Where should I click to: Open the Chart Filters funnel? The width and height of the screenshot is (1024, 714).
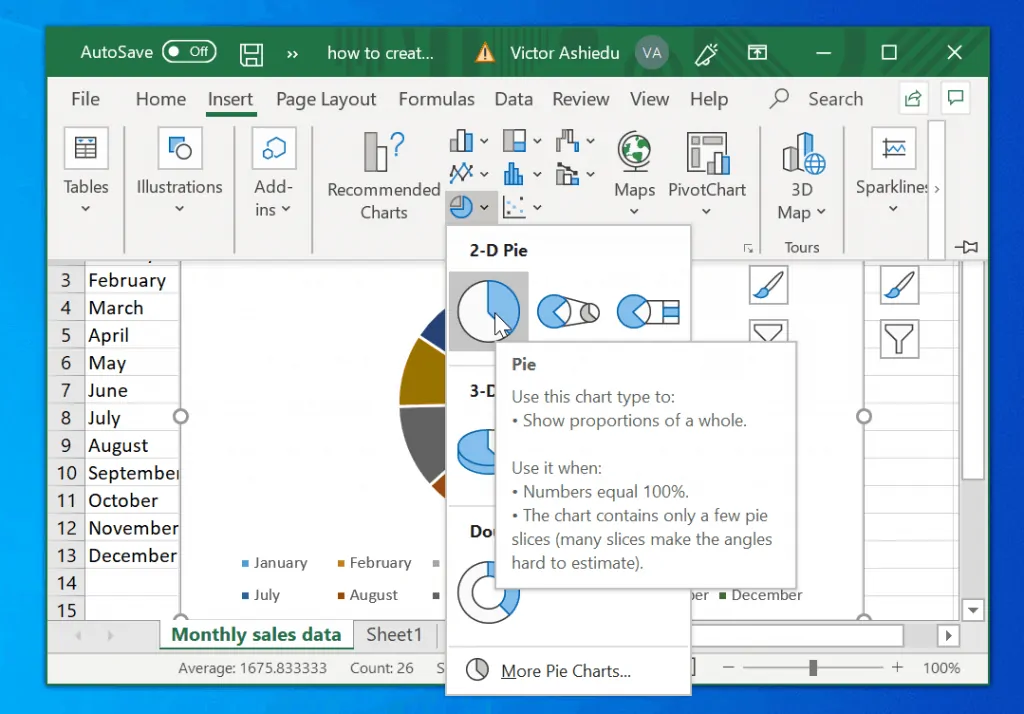pyautogui.click(x=899, y=339)
